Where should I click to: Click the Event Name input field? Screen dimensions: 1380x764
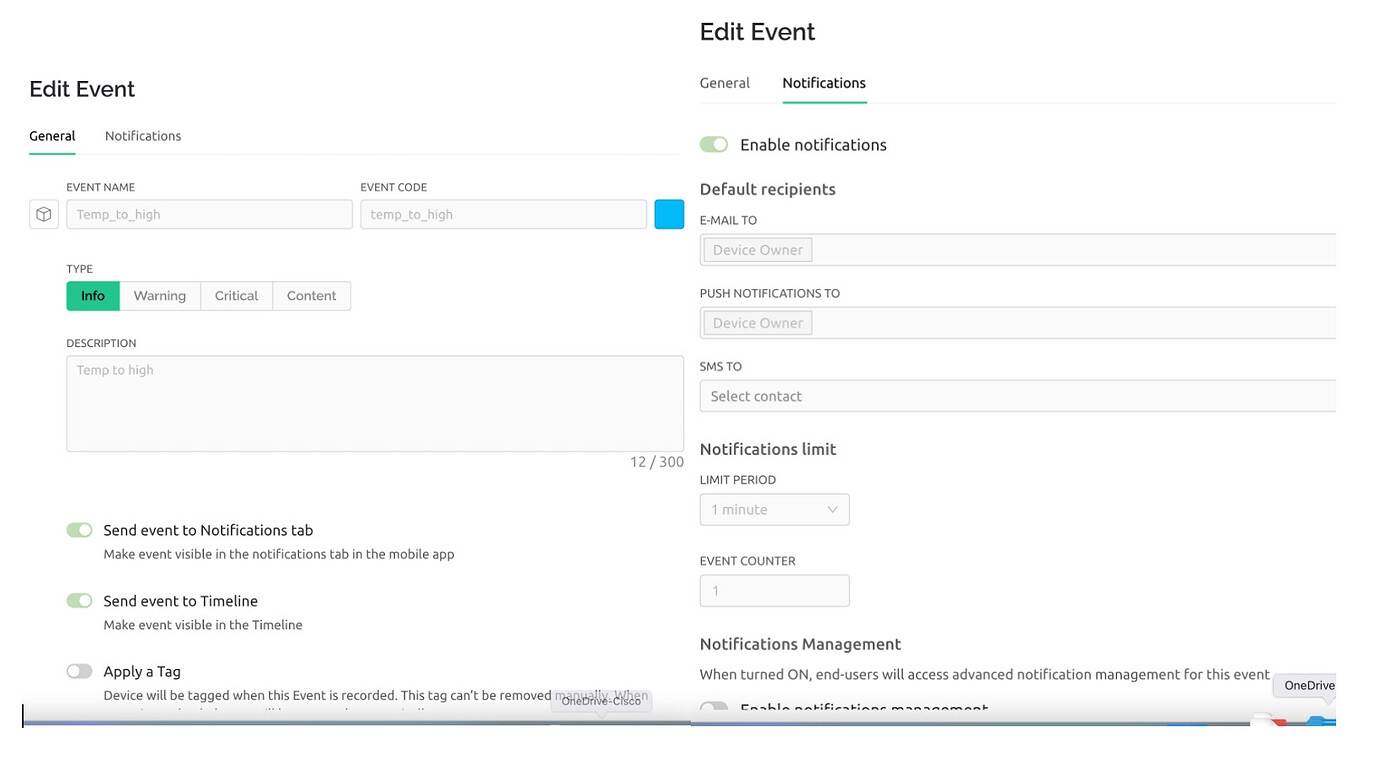pos(209,214)
